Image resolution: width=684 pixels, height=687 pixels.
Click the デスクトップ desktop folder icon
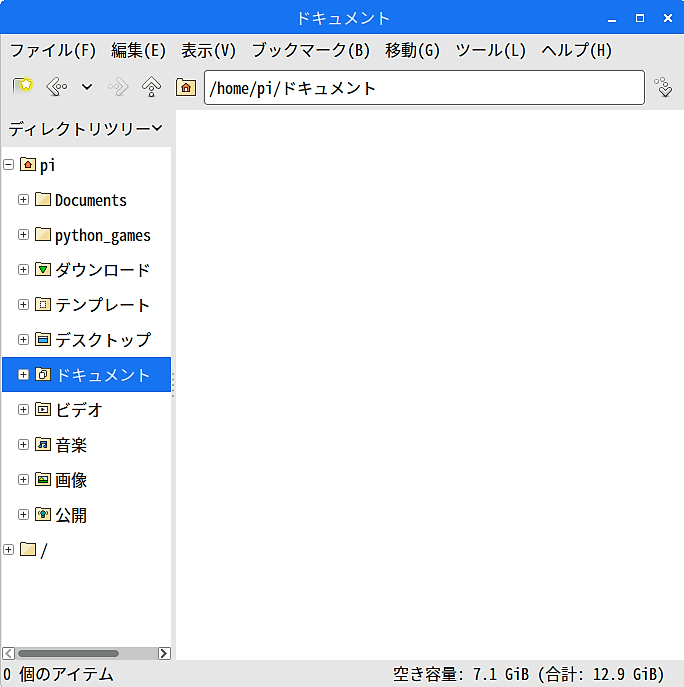pyautogui.click(x=43, y=339)
